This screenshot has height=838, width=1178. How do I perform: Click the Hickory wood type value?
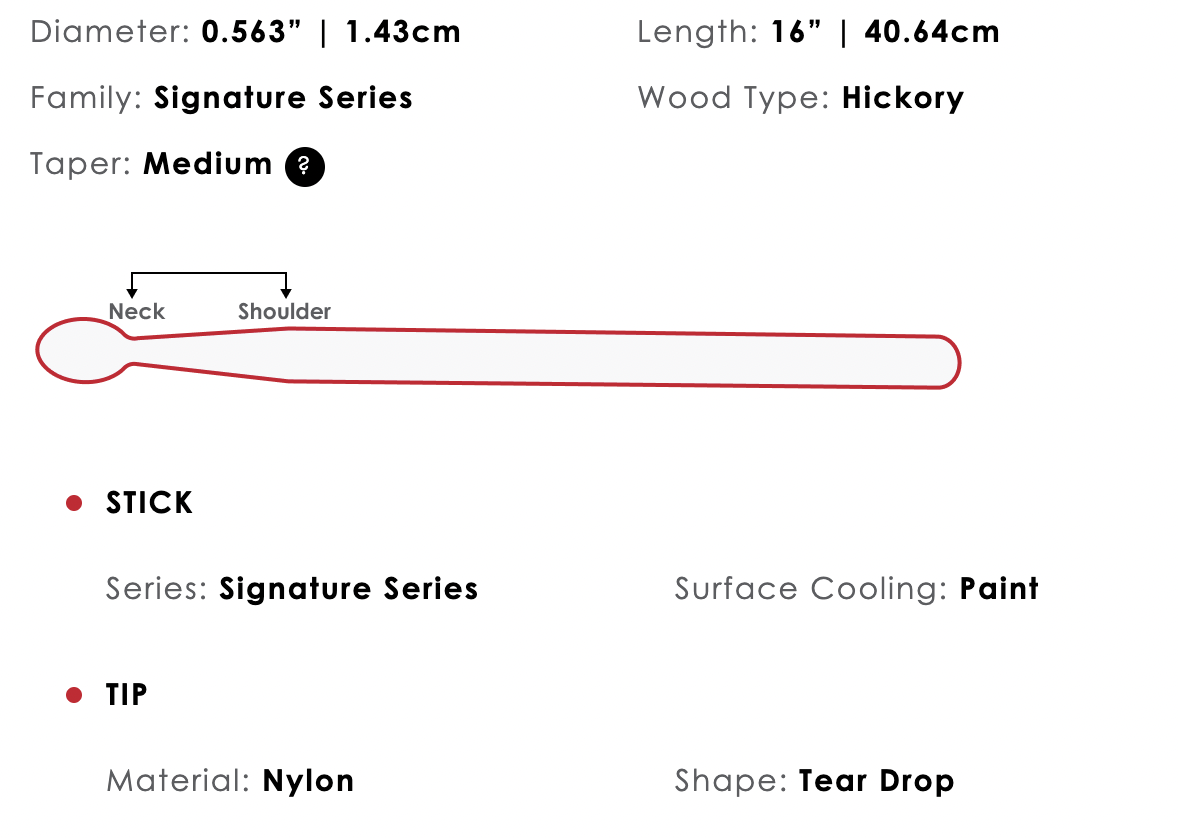coord(903,98)
